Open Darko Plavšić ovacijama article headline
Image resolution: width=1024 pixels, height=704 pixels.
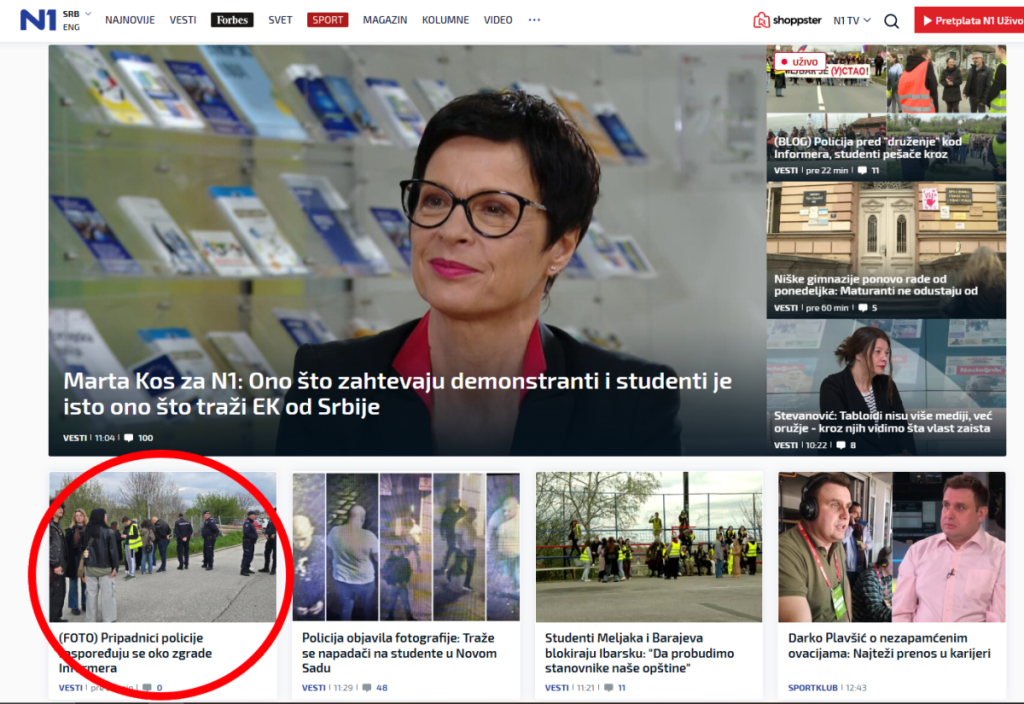(889, 646)
